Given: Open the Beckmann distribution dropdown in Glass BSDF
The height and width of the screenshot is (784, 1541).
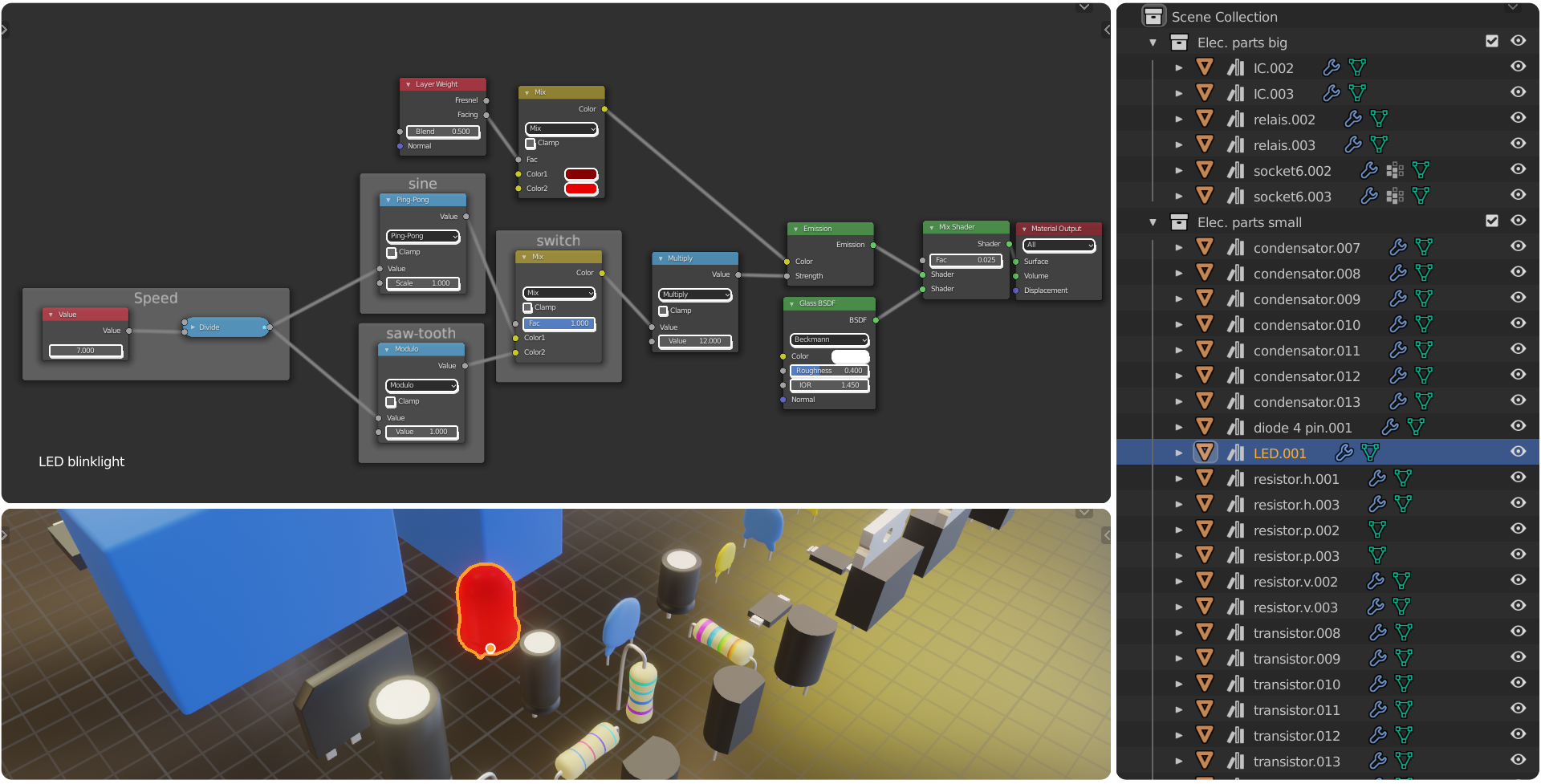Looking at the screenshot, I should coord(829,340).
